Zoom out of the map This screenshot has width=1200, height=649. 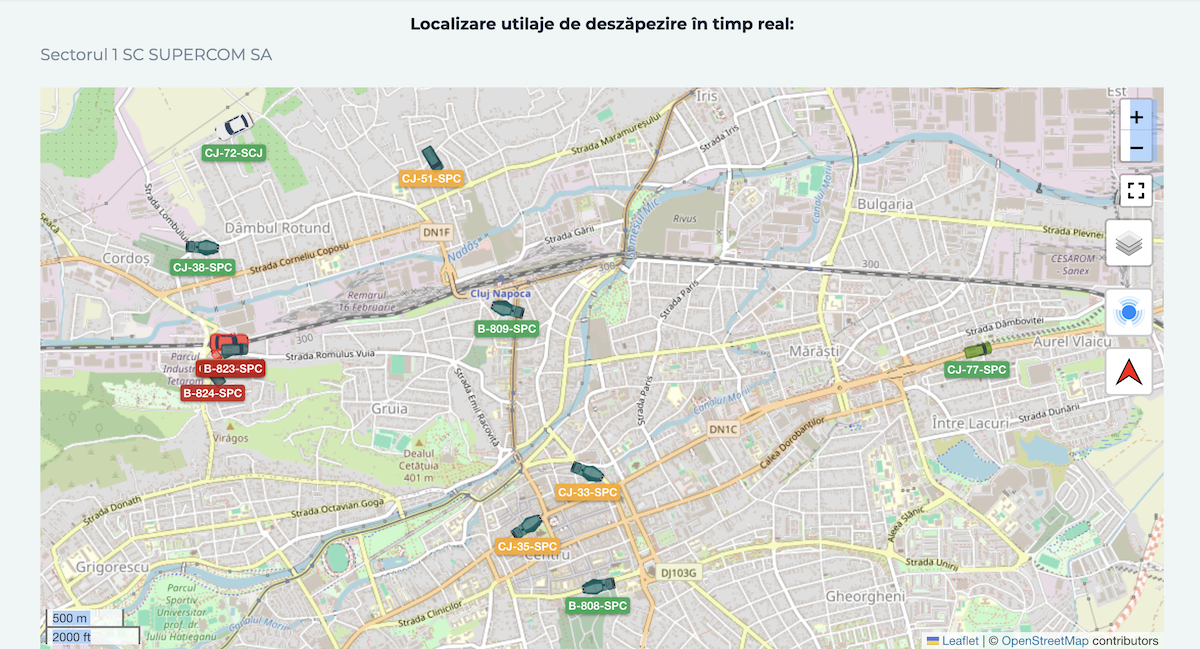click(1136, 149)
